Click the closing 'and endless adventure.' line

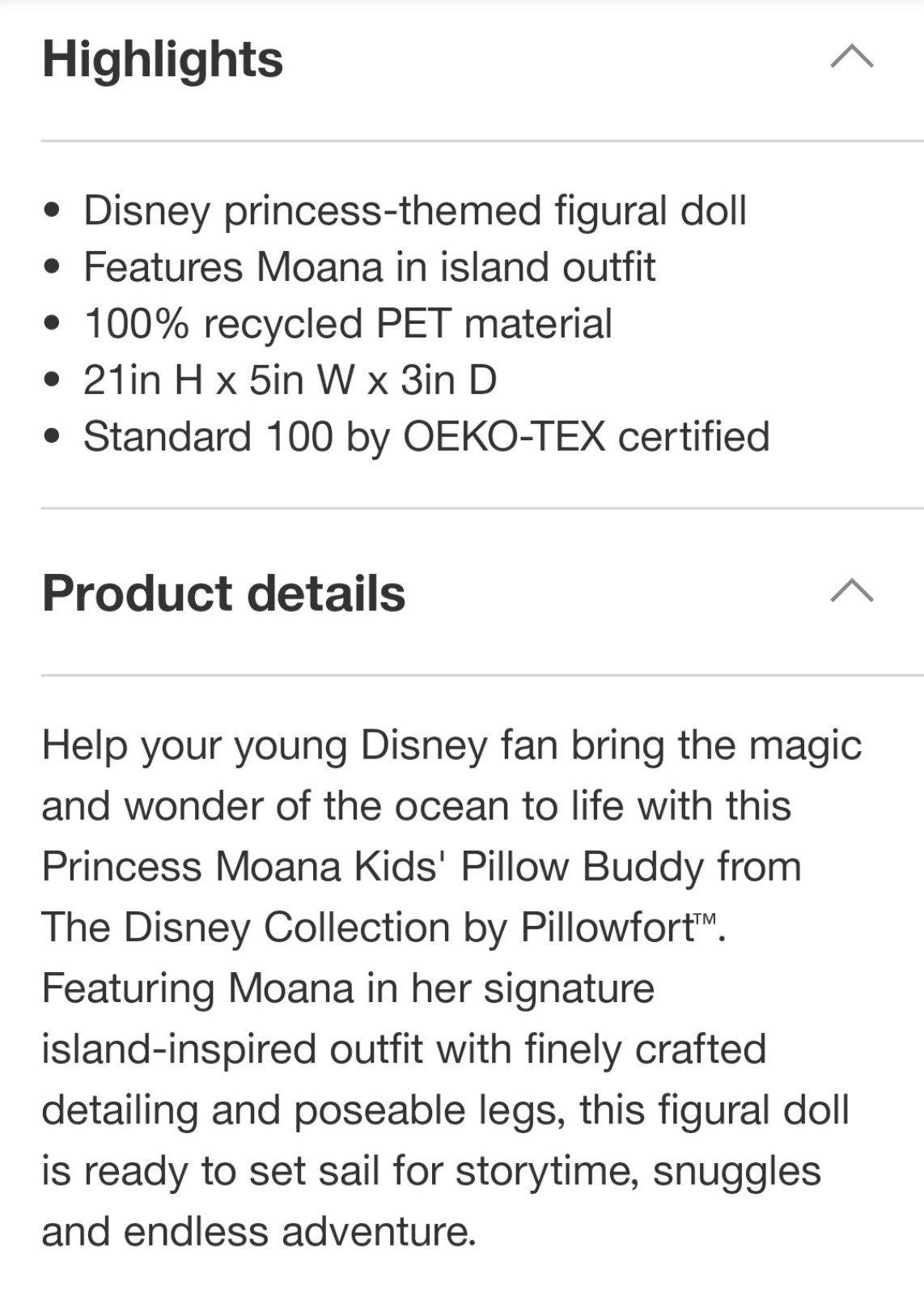click(259, 1231)
